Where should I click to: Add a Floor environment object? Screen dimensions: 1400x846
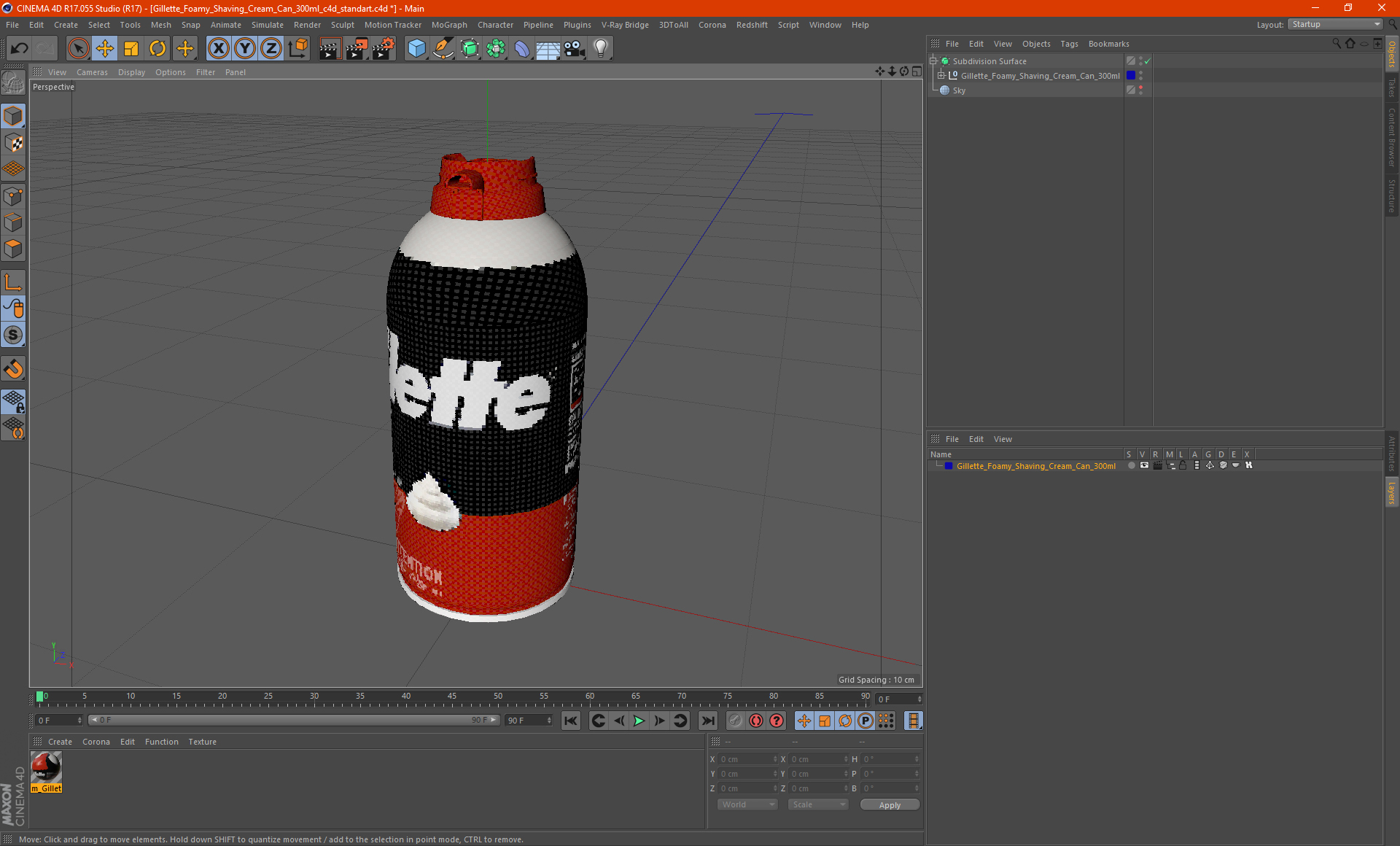click(x=548, y=49)
